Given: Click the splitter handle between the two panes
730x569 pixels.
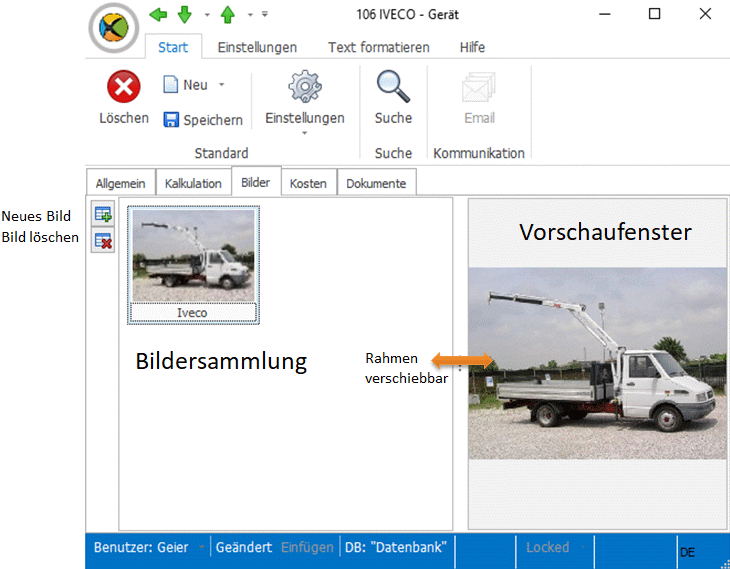Looking at the screenshot, I should click(x=460, y=364).
